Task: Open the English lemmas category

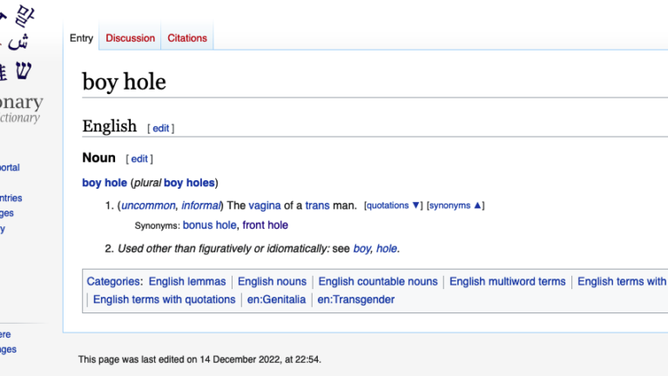Action: (x=187, y=281)
